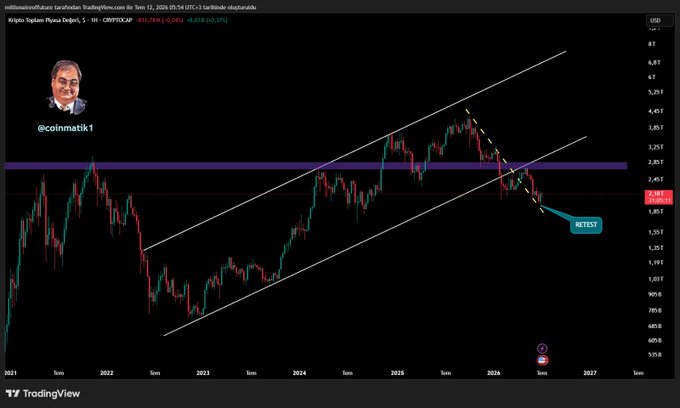Click the 785B price axis label

point(654,310)
